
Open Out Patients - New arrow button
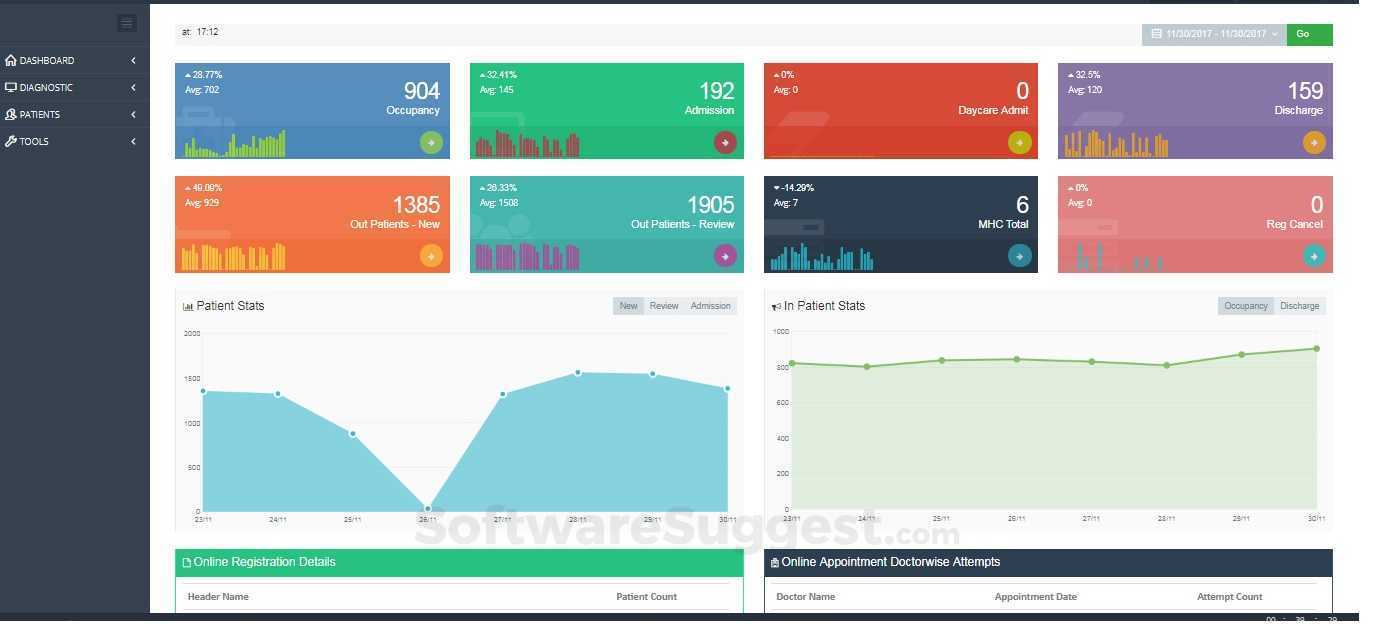tap(431, 256)
